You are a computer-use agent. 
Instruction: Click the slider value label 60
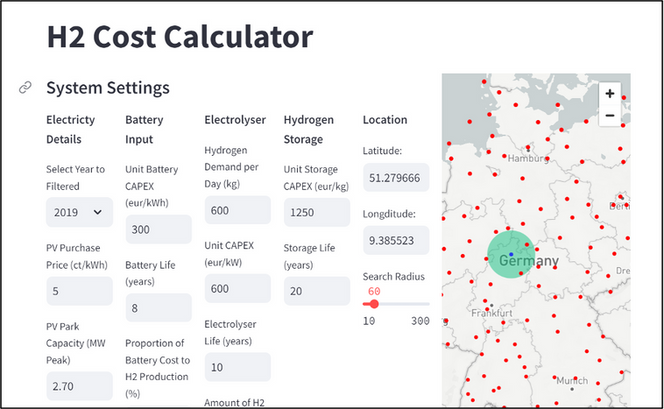[374, 291]
